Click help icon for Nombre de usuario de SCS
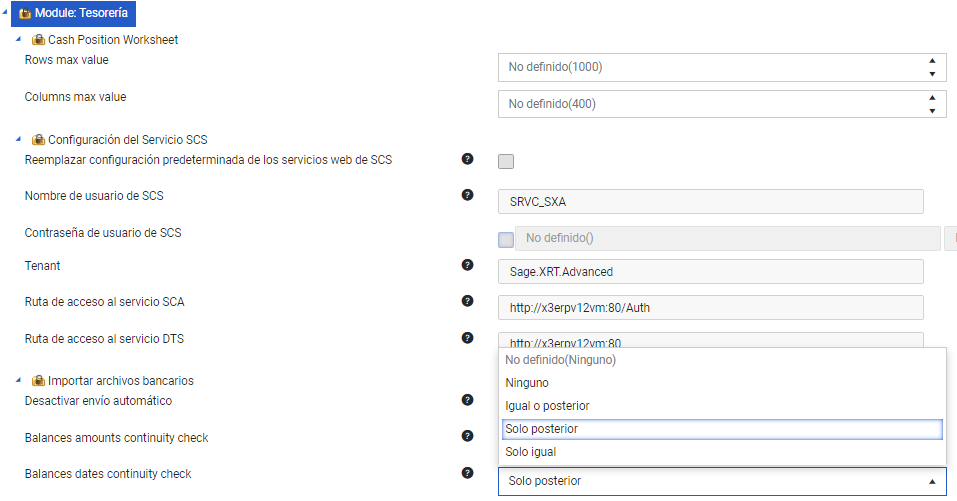Viewport: 957px width, 501px height. (467, 194)
